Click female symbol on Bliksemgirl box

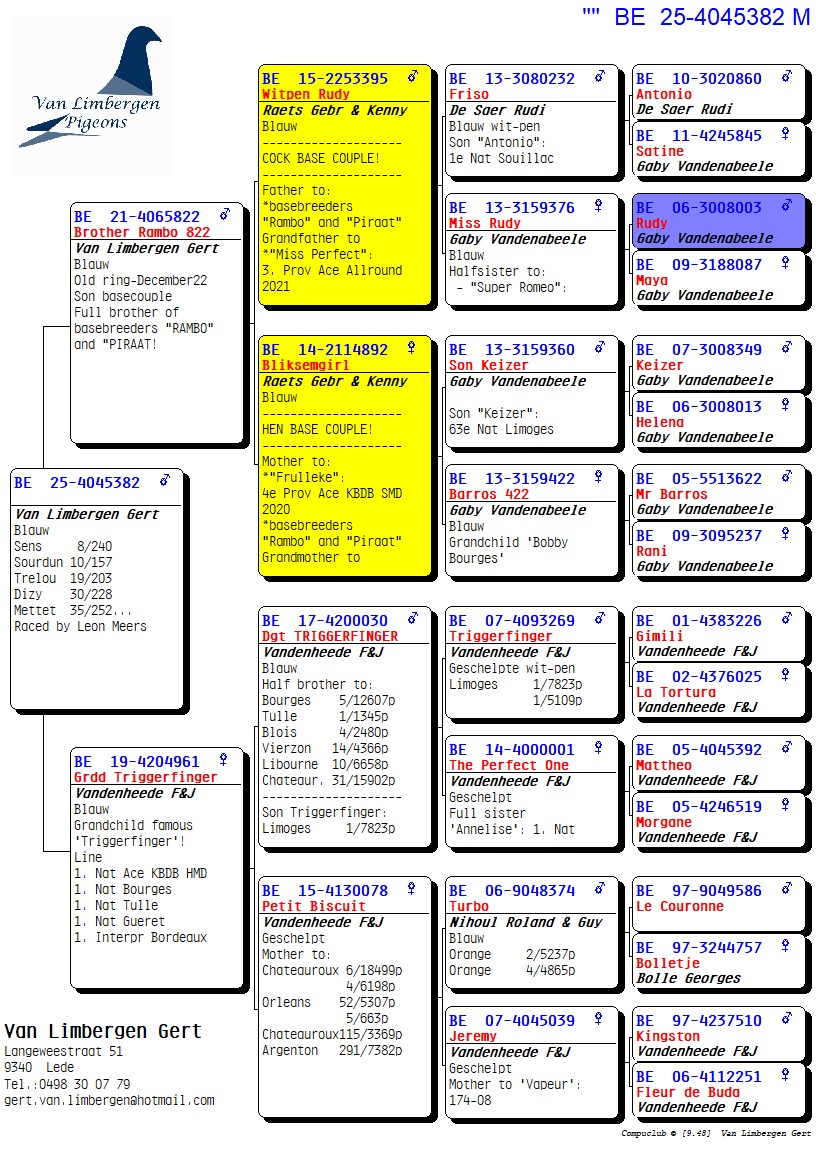tap(412, 348)
